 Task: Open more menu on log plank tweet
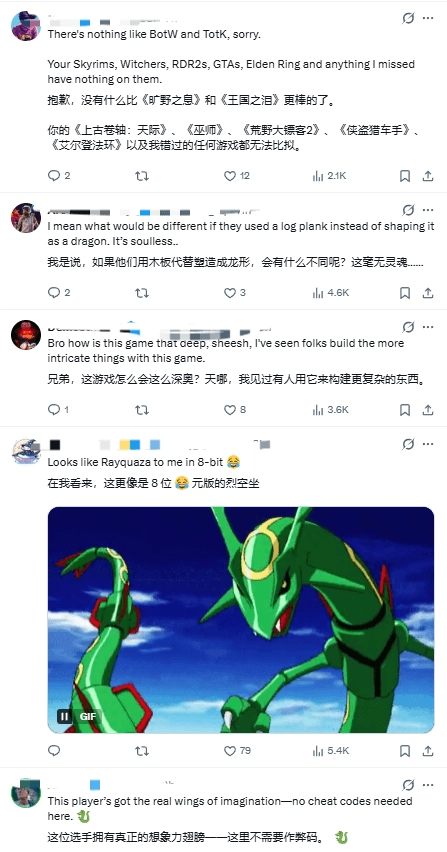pyautogui.click(x=428, y=210)
